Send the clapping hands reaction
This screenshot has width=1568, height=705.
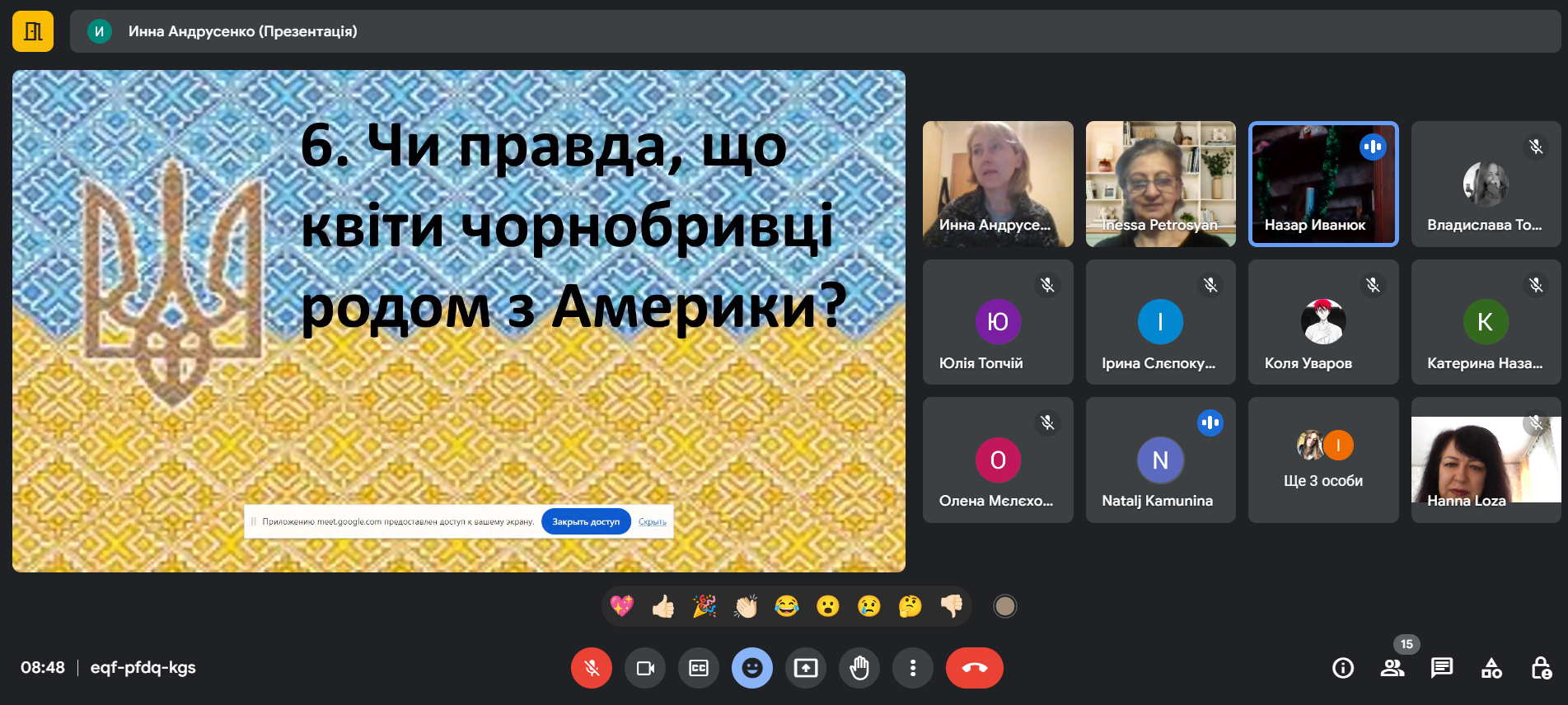pyautogui.click(x=746, y=607)
